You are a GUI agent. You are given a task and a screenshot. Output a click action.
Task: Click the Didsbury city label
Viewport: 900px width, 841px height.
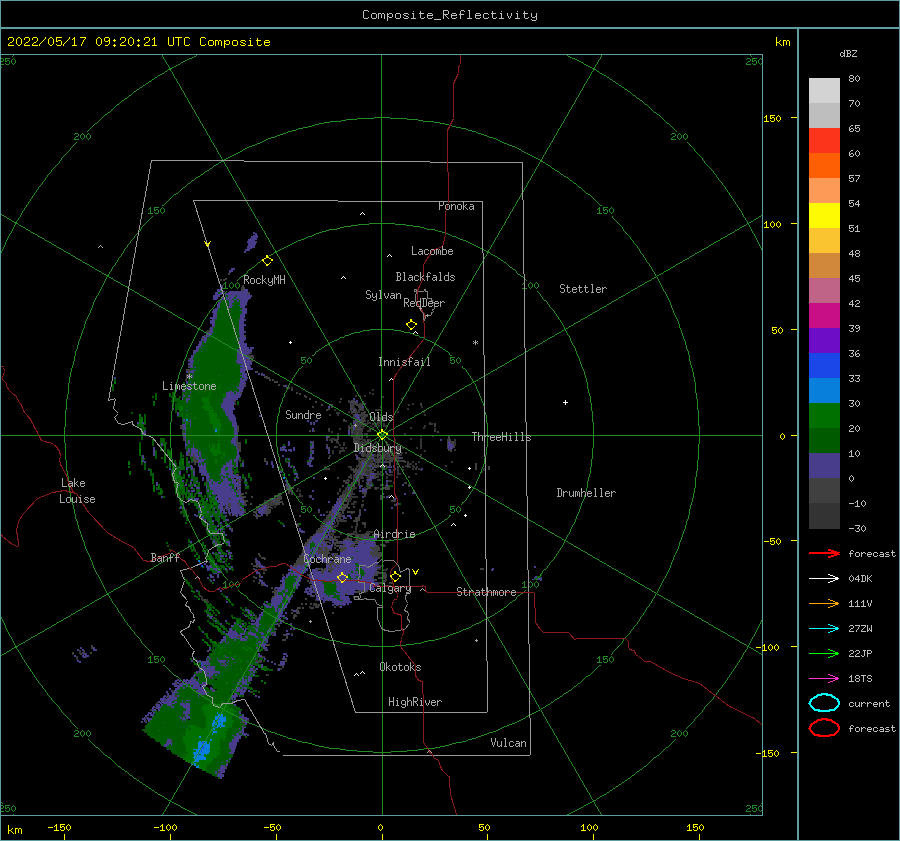(377, 448)
